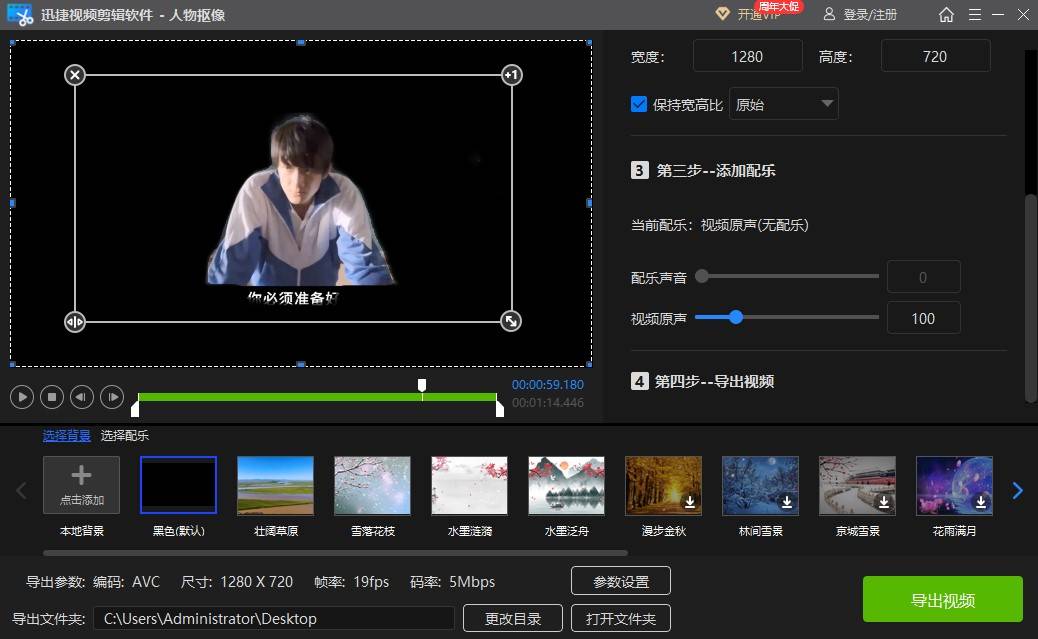Open 参数设置 parameter settings
This screenshot has height=639, width=1038.
click(621, 581)
